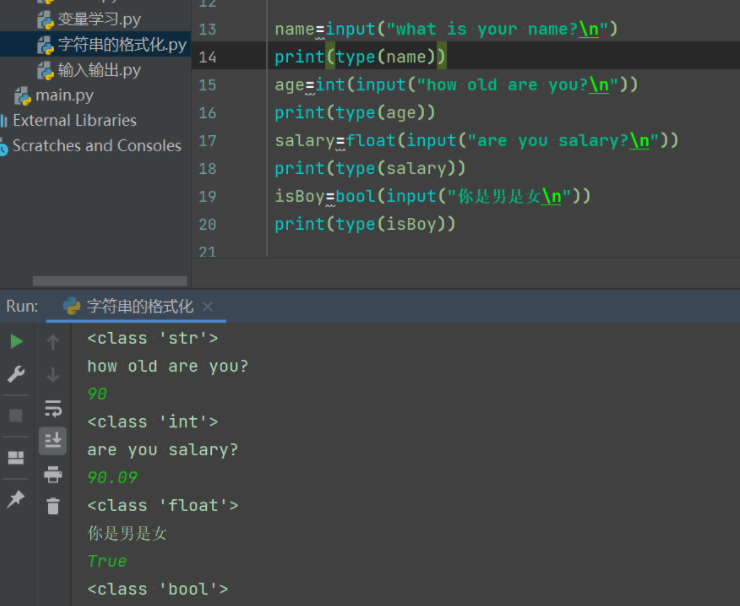Image resolution: width=740 pixels, height=606 pixels.
Task: Click console line 'are you salary?'
Action: click(x=163, y=450)
